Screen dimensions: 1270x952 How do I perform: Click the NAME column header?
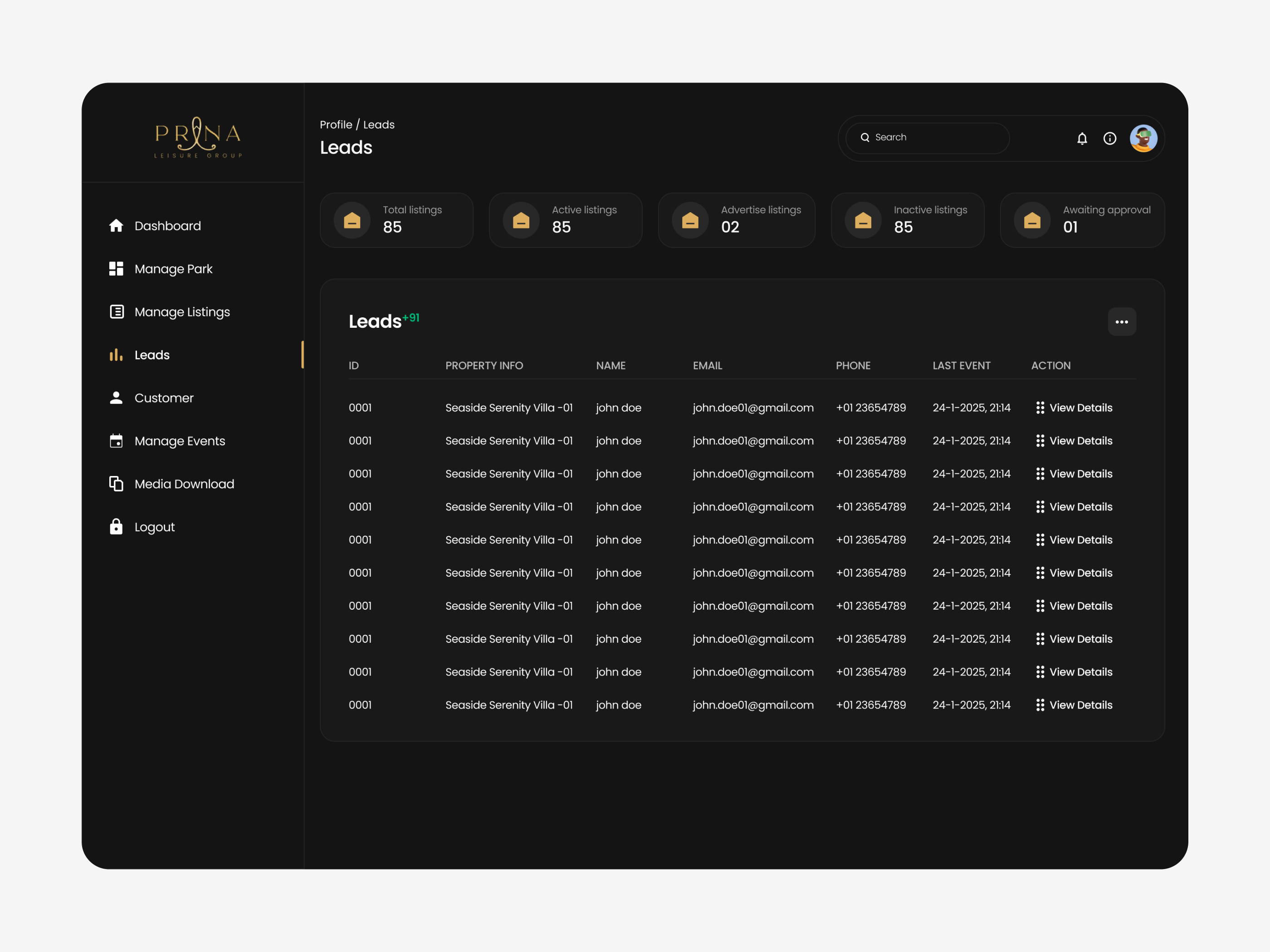[x=611, y=365]
